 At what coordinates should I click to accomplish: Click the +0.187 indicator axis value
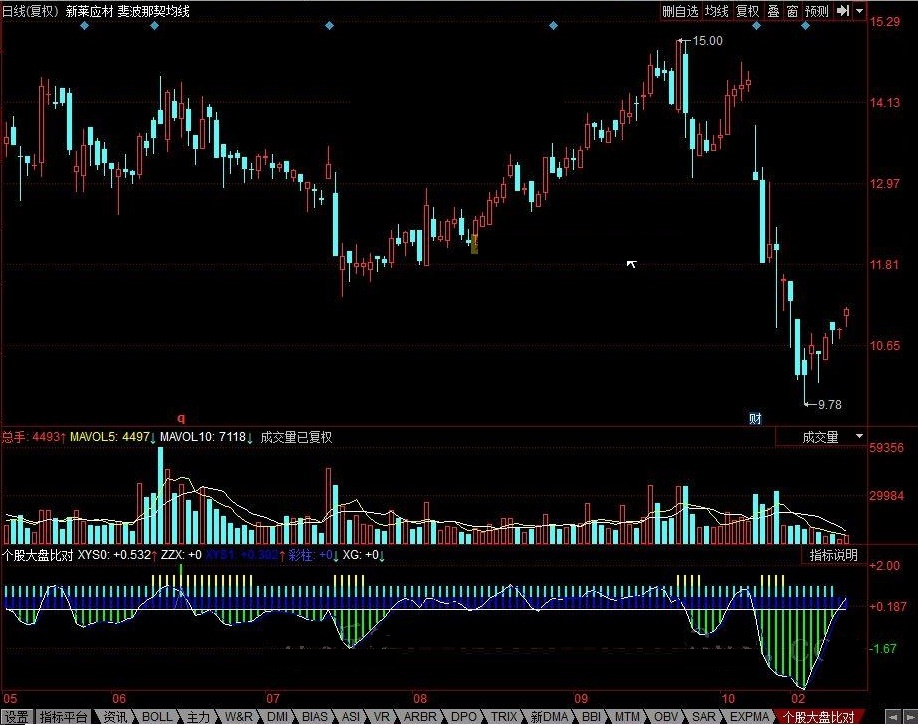[x=888, y=606]
